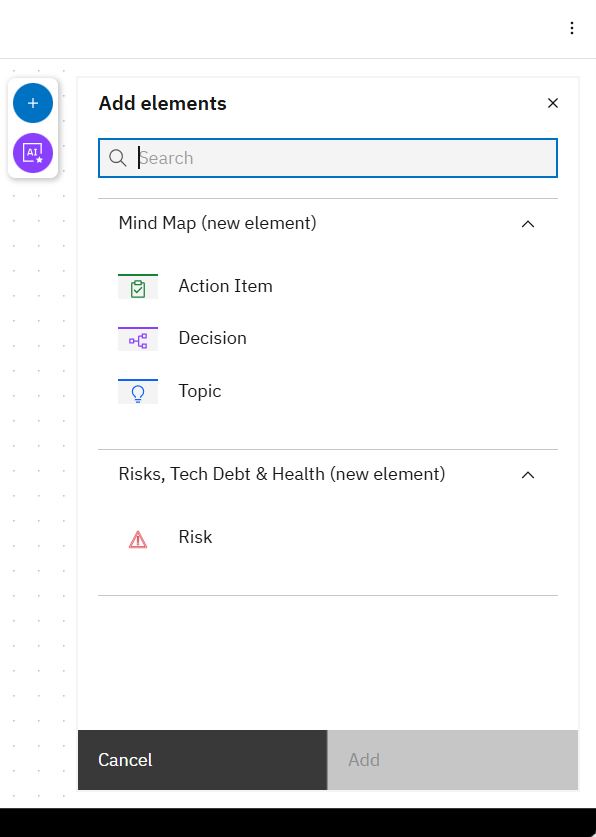Collapse the Mind Map section chevron
The image size is (596, 837).
(528, 224)
